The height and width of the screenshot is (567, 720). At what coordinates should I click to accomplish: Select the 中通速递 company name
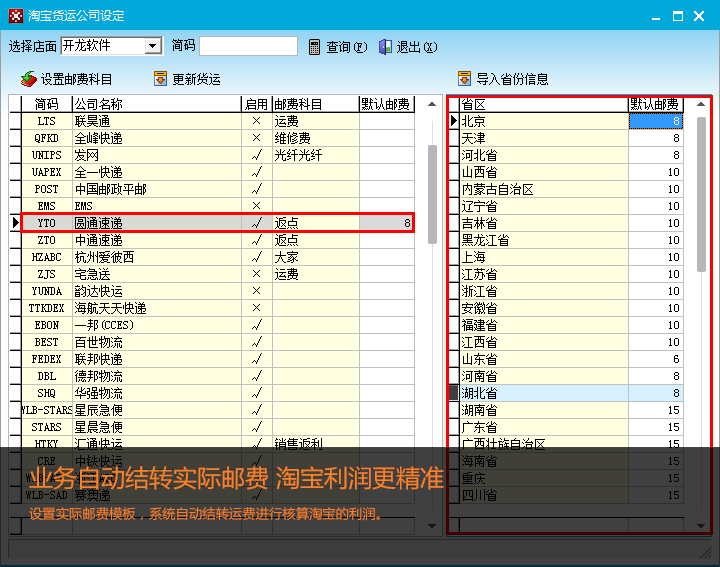(x=98, y=240)
